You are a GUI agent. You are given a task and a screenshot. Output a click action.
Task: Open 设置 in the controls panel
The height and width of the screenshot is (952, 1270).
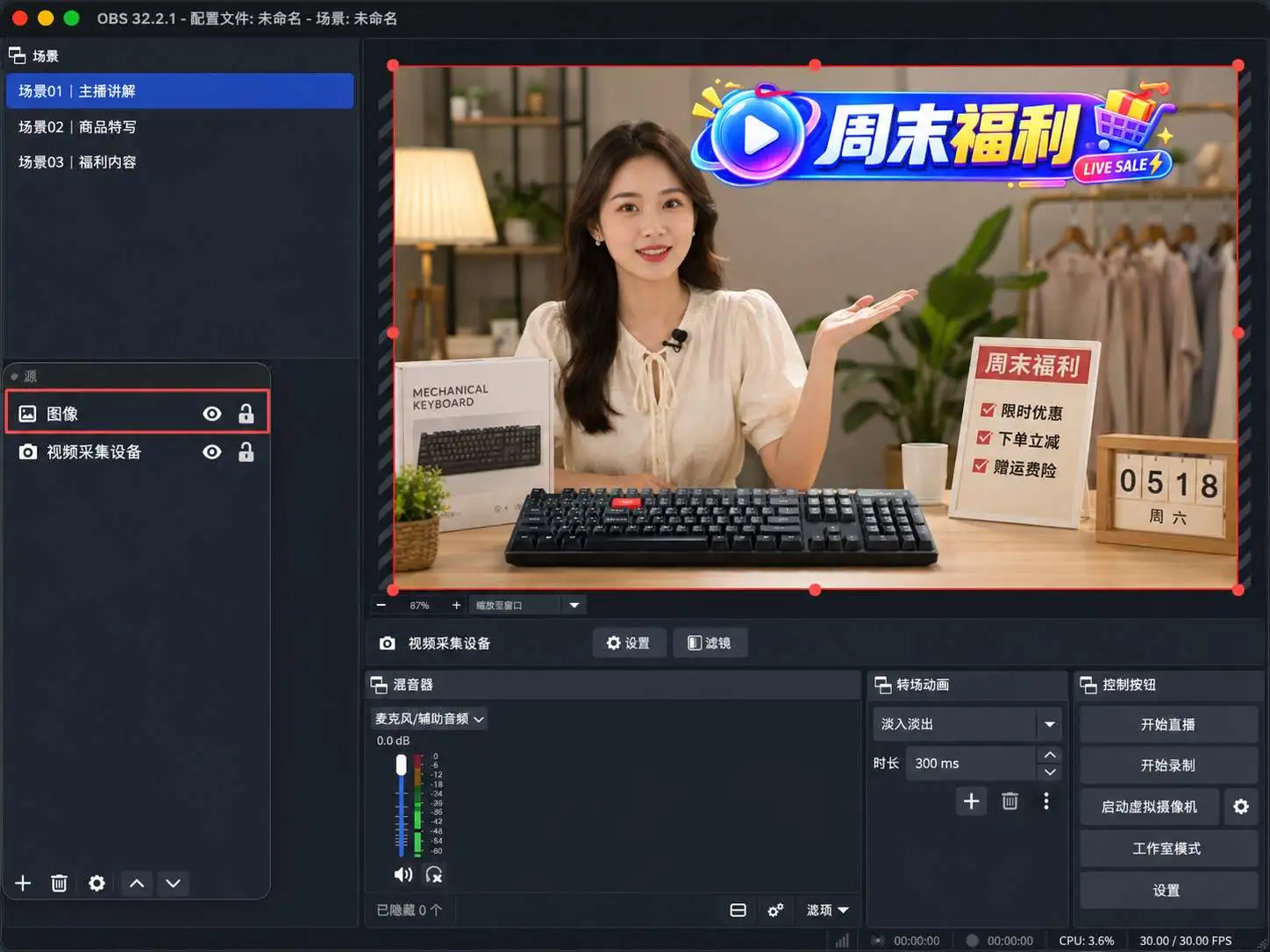[1168, 891]
